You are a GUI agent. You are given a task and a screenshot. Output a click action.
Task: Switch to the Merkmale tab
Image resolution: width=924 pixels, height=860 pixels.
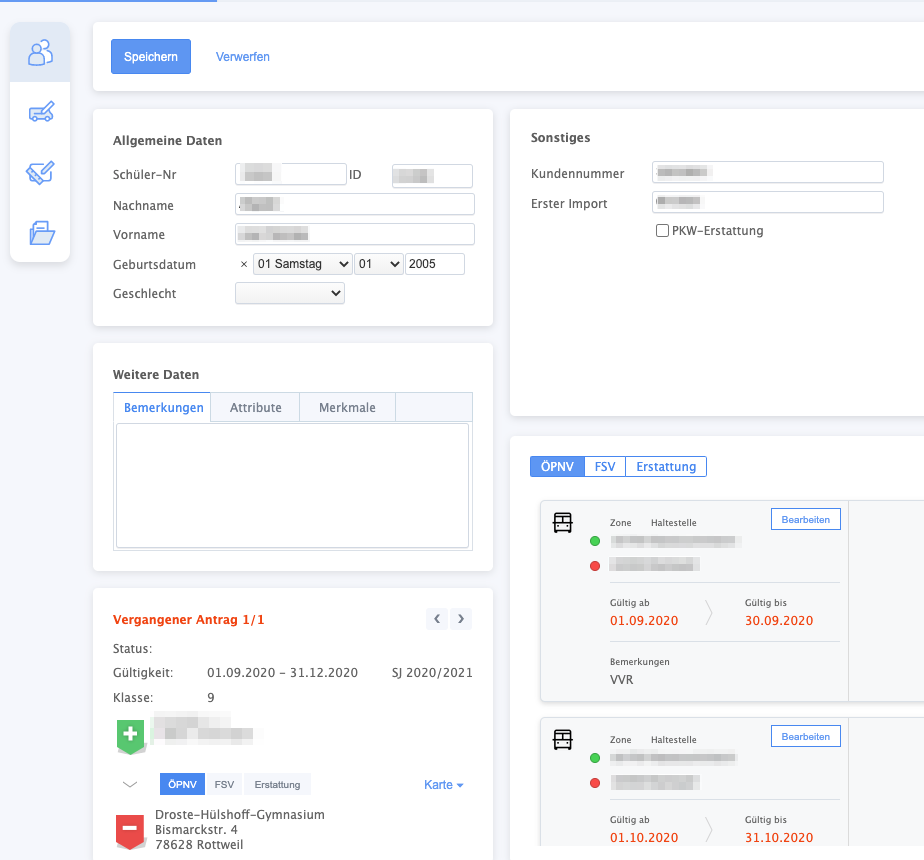pyautogui.click(x=347, y=407)
